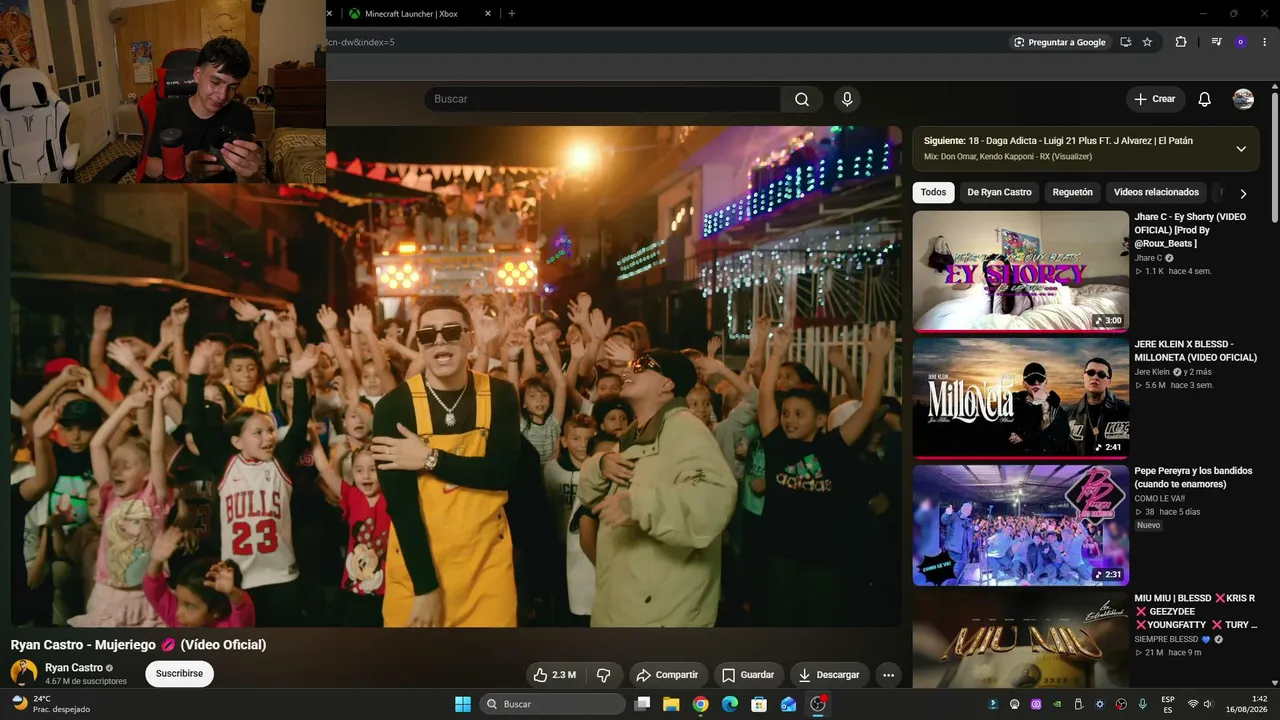The height and width of the screenshot is (720, 1280).
Task: Open Chrome media controls icon
Action: coord(1216,42)
